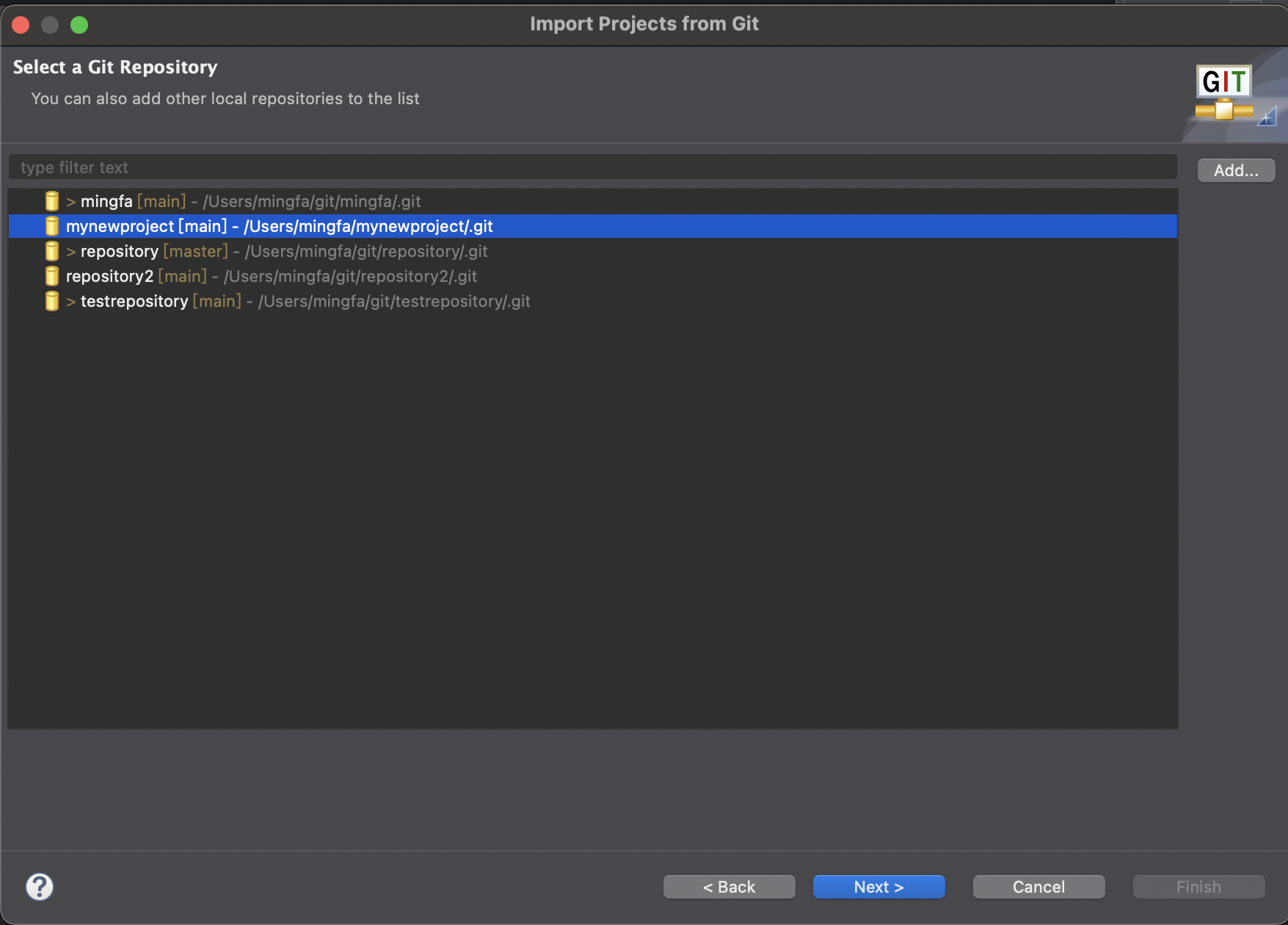Click empty area of repository list

click(x=592, y=514)
